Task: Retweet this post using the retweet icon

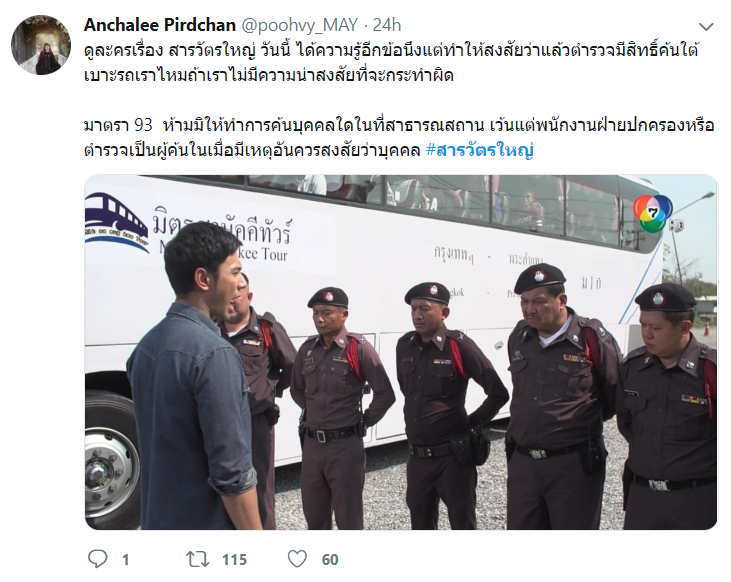Action: pos(198,559)
